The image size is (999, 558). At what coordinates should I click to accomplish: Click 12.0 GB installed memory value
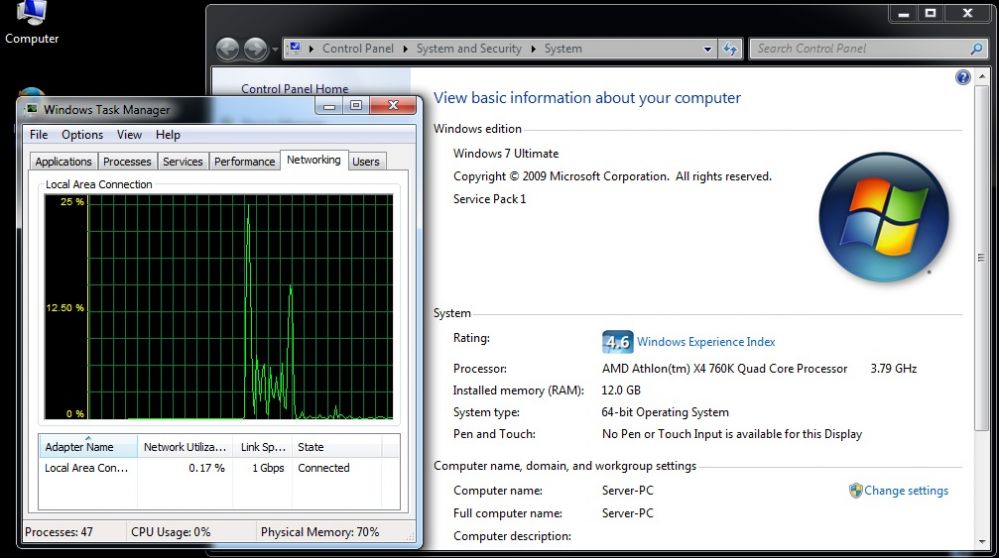pyautogui.click(x=621, y=390)
